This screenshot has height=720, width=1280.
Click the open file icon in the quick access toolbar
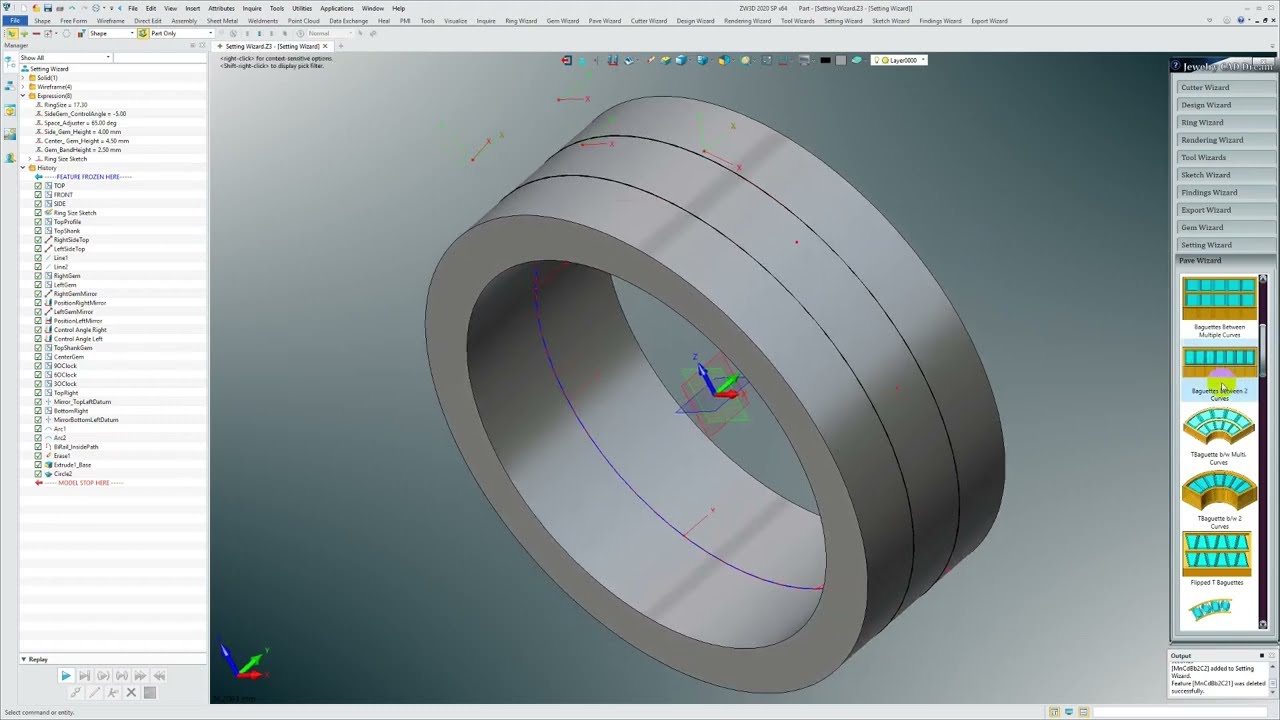pyautogui.click(x=34, y=8)
